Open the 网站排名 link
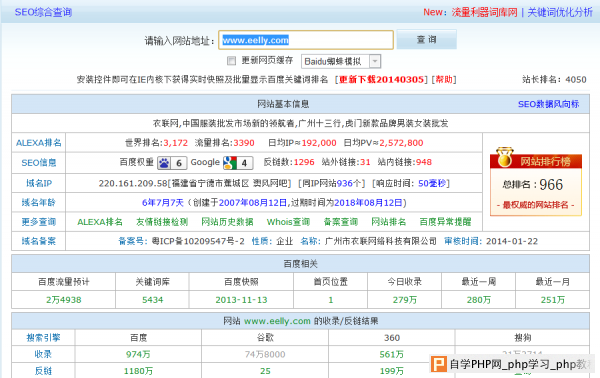600x378 pixels. tap(388, 222)
